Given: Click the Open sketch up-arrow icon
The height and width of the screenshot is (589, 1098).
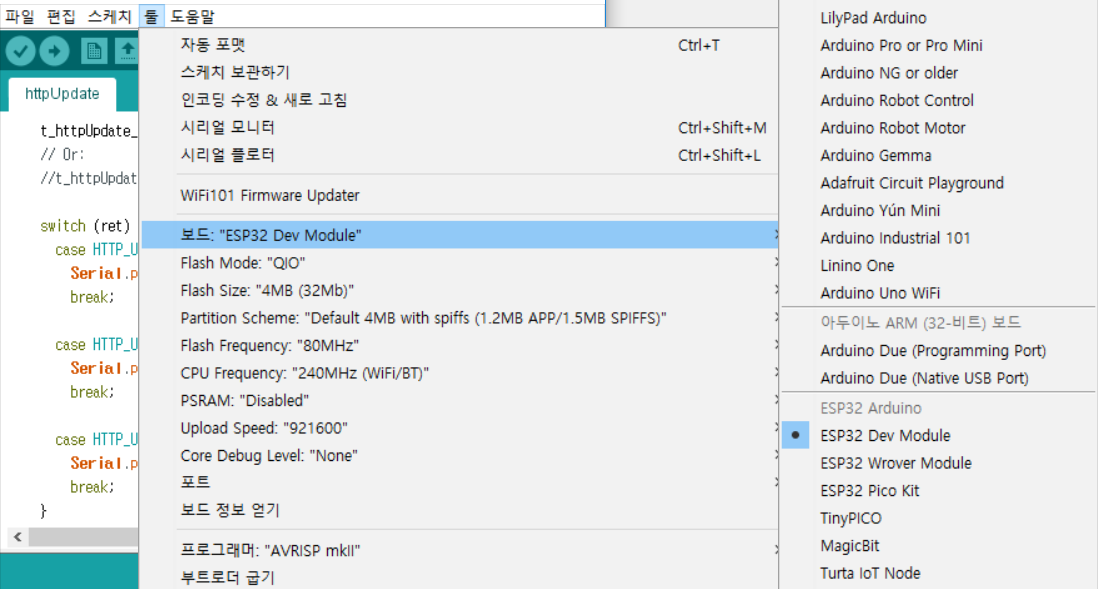Looking at the screenshot, I should pos(127,50).
